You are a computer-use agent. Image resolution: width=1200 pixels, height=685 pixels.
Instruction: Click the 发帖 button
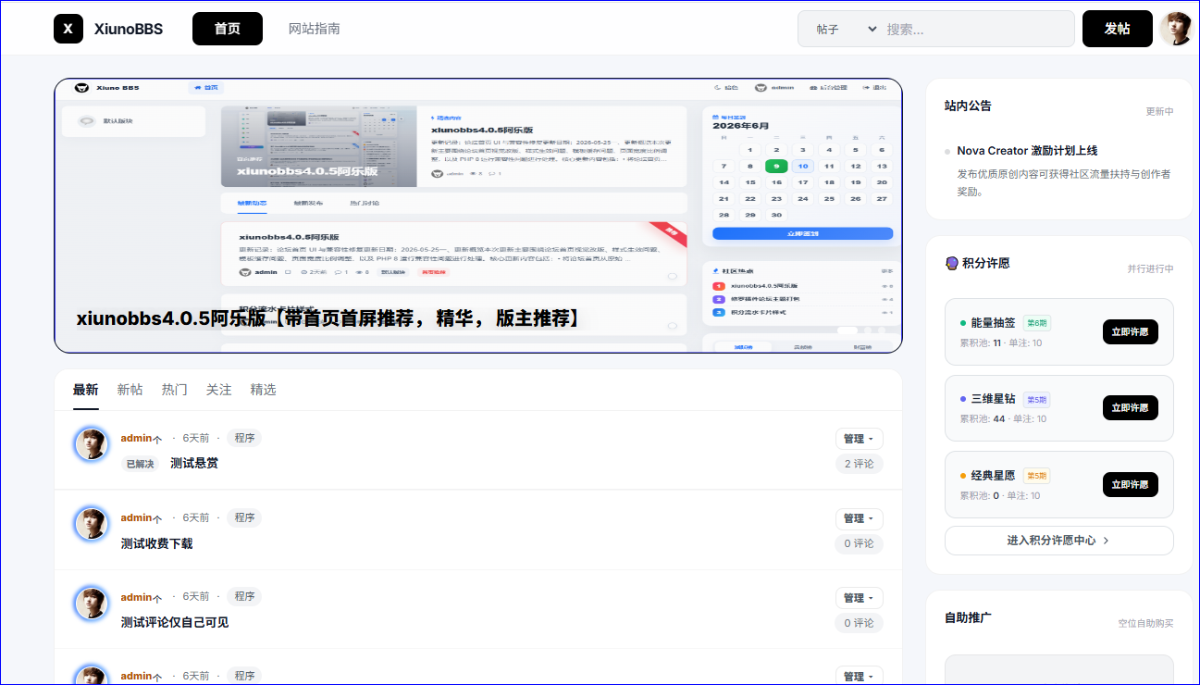1117,29
